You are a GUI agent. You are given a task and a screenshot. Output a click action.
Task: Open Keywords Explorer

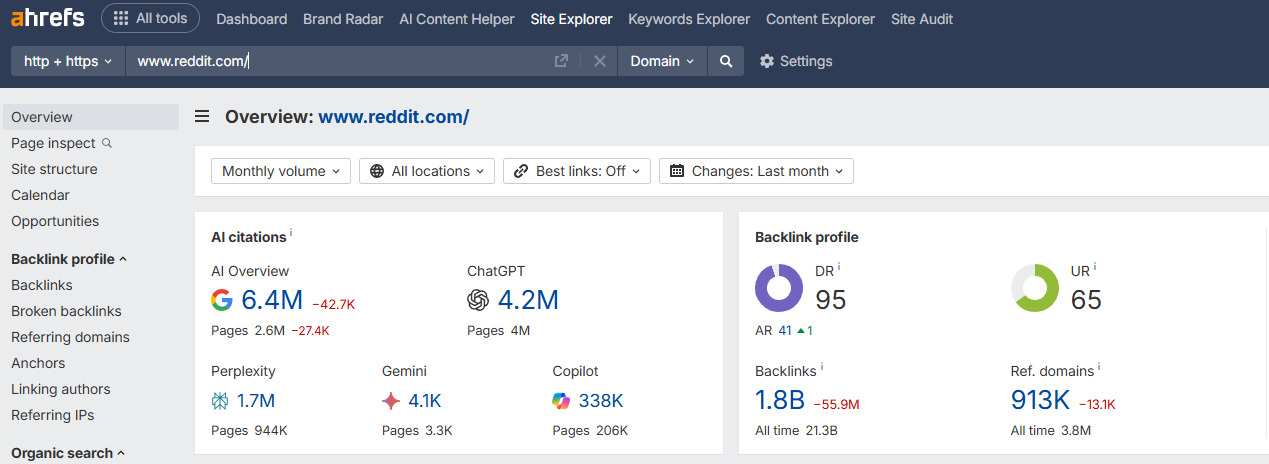coord(689,19)
